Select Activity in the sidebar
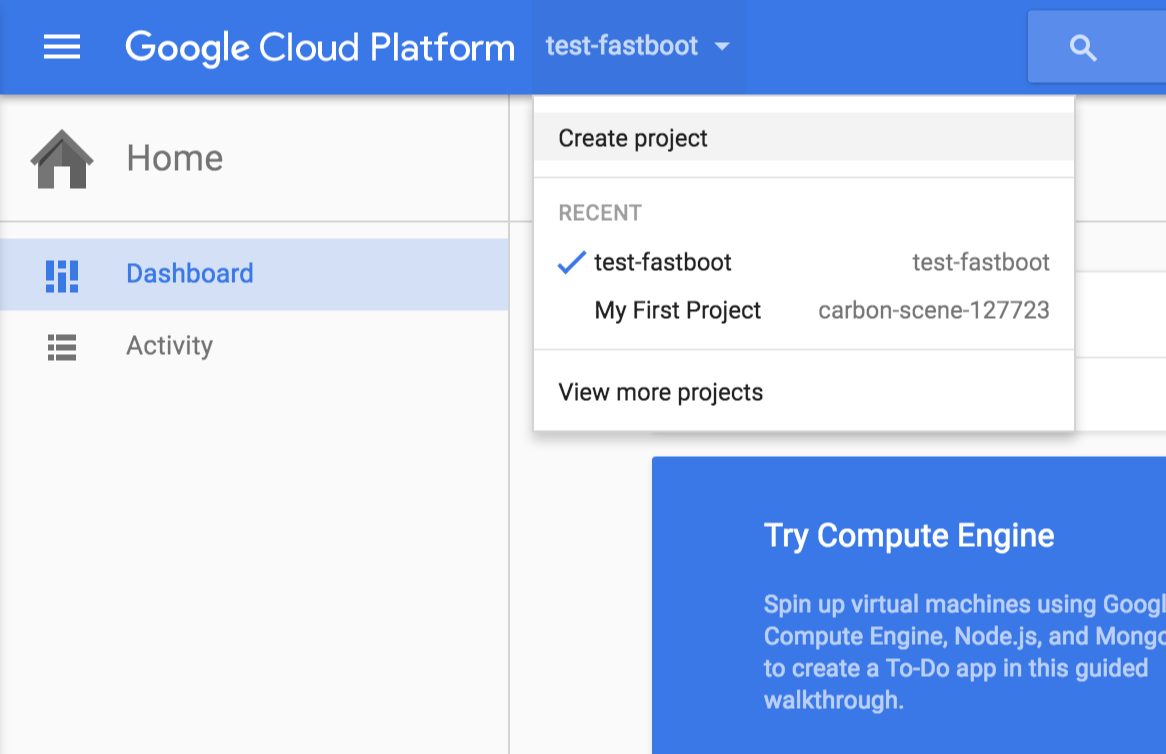This screenshot has width=1166, height=754. click(x=168, y=345)
